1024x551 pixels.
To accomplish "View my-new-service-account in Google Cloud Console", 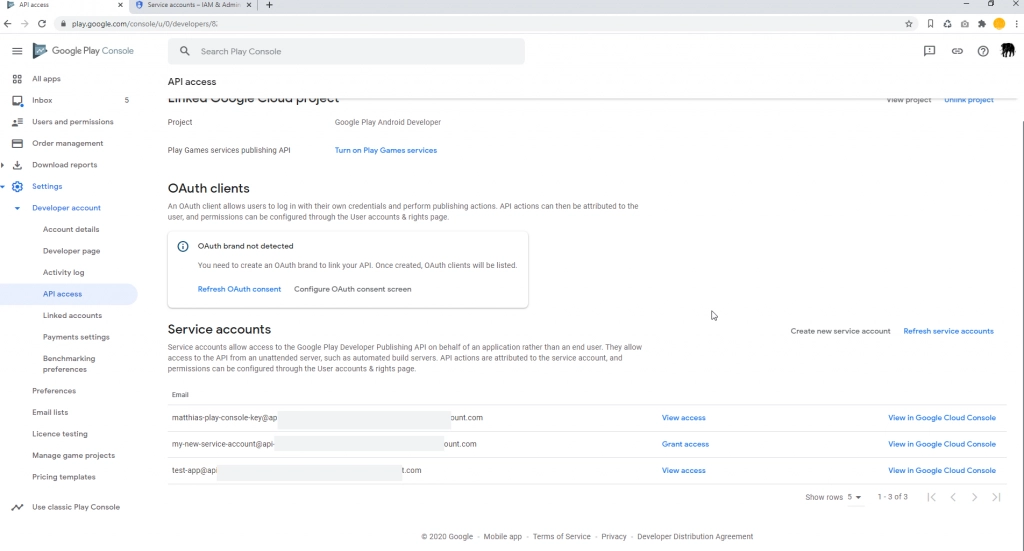I will (x=942, y=445).
